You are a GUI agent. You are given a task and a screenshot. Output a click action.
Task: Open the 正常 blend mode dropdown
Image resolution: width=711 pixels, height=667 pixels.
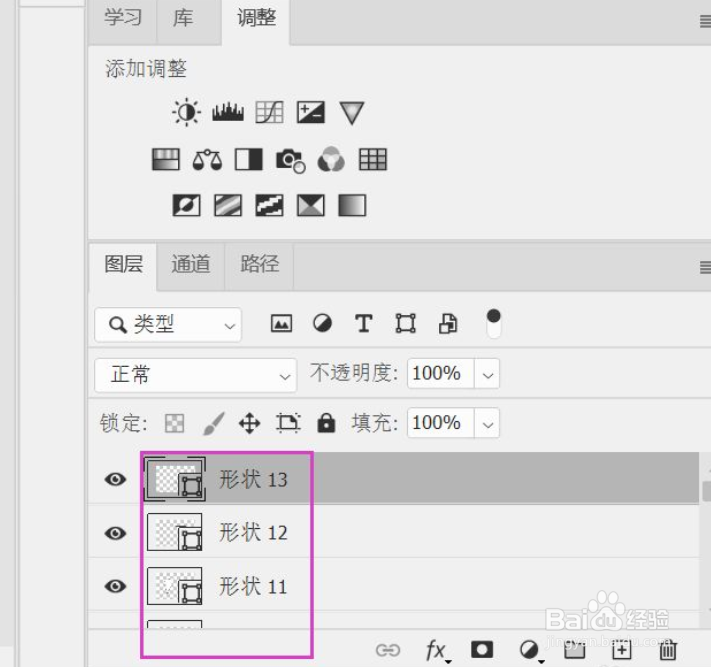tap(195, 375)
